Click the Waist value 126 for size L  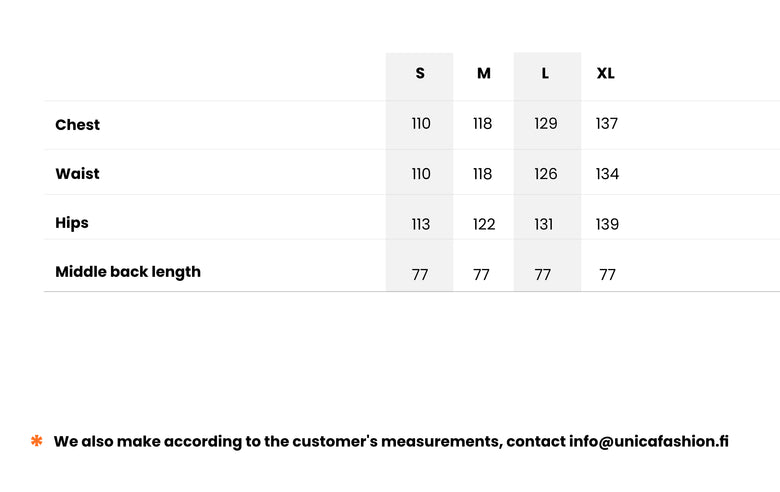tap(546, 174)
